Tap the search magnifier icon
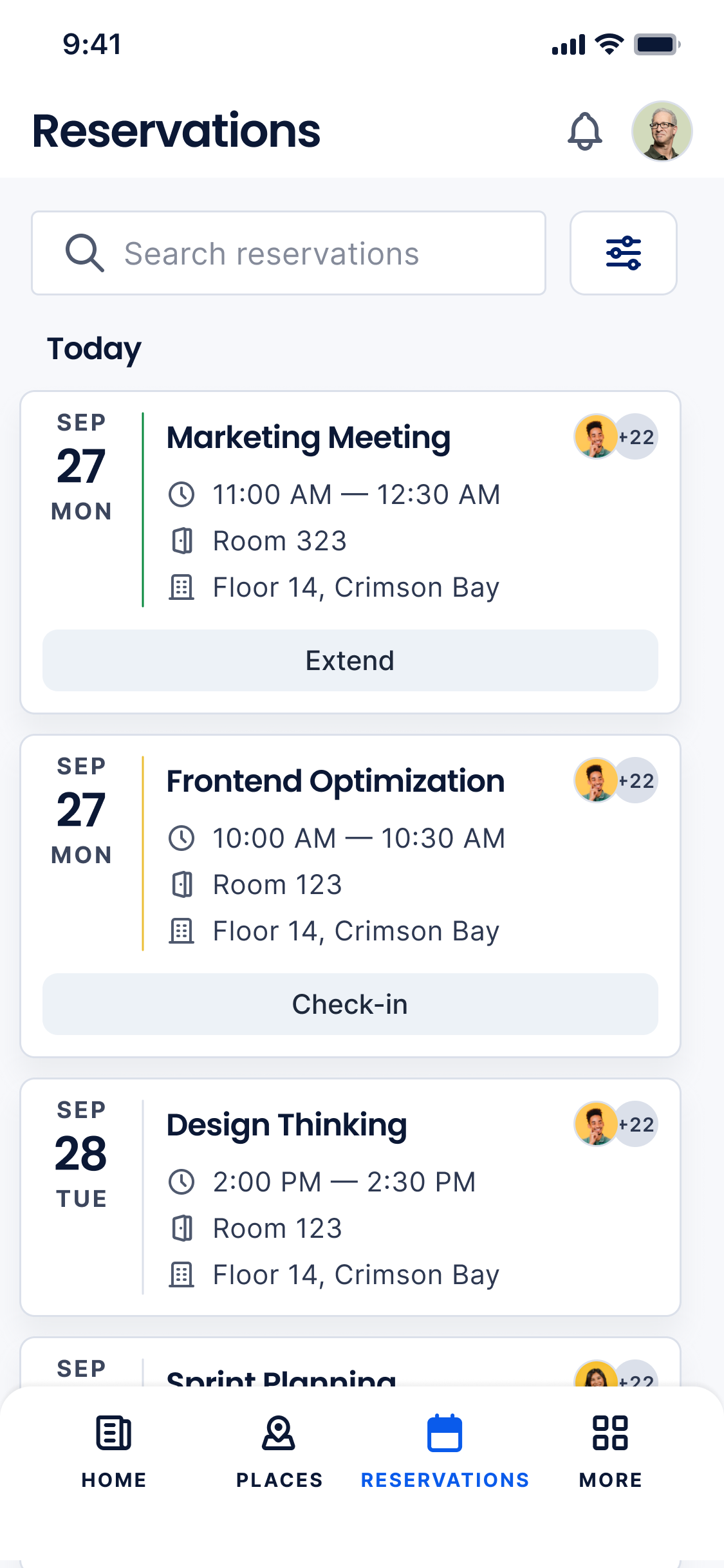 (84, 253)
